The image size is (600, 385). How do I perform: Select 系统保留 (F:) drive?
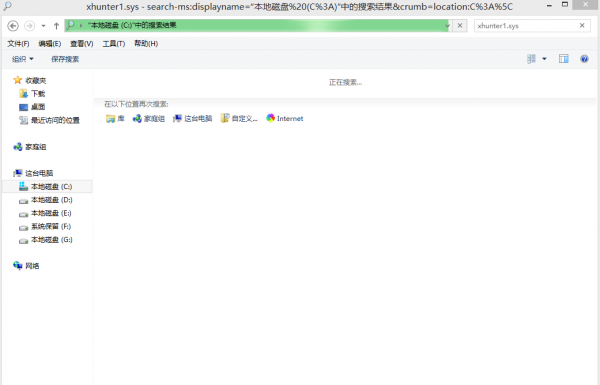tap(46, 227)
